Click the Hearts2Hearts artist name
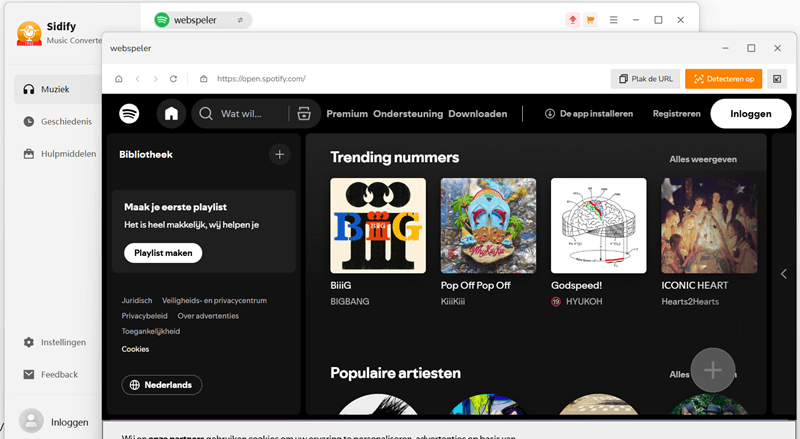Viewport: 800px width, 439px height. pyautogui.click(x=690, y=302)
